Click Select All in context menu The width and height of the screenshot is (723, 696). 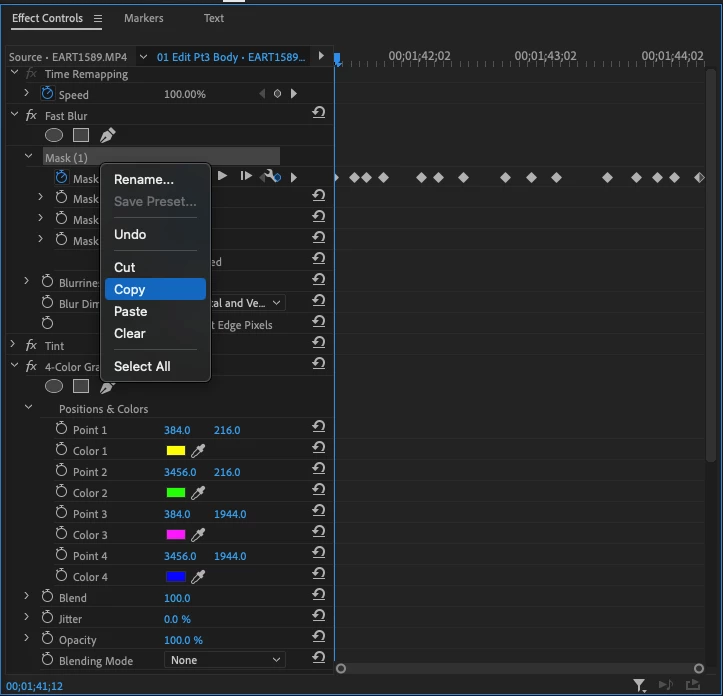(x=142, y=366)
